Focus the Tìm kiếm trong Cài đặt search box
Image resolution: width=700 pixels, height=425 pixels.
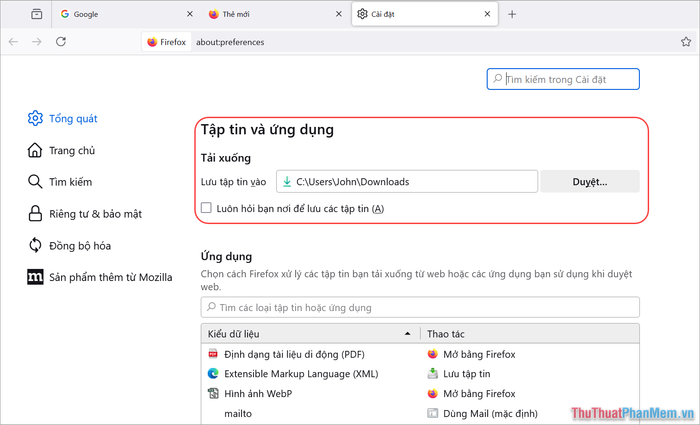[563, 79]
